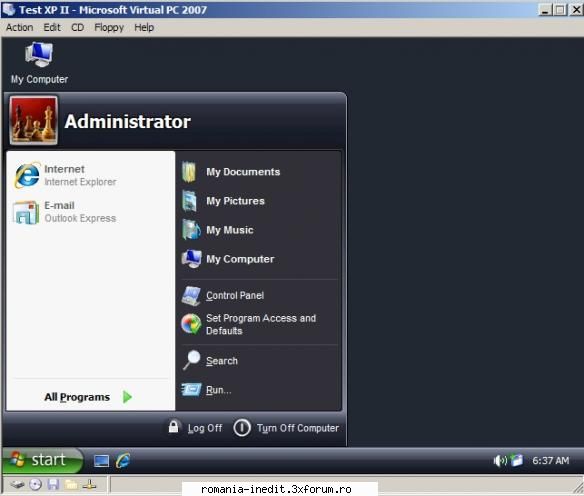584x496 pixels.
Task: Open Outlook Express E-mail entry
Action: (65, 212)
